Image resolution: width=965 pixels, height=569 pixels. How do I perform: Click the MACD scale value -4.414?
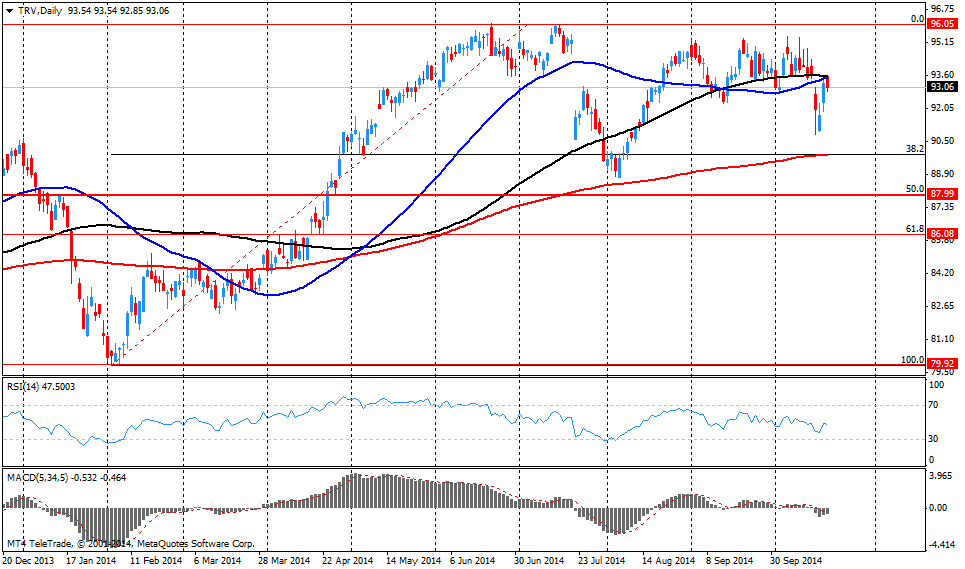coord(942,544)
